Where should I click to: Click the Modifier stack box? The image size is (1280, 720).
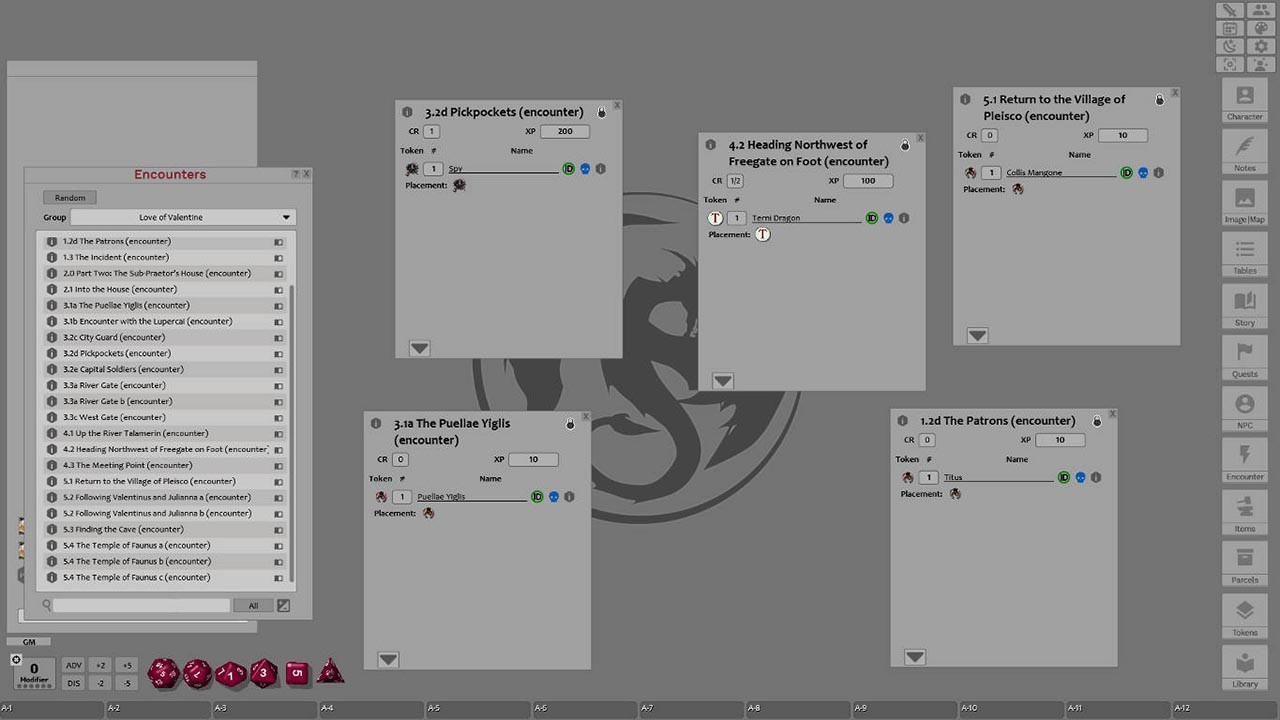coord(33,673)
